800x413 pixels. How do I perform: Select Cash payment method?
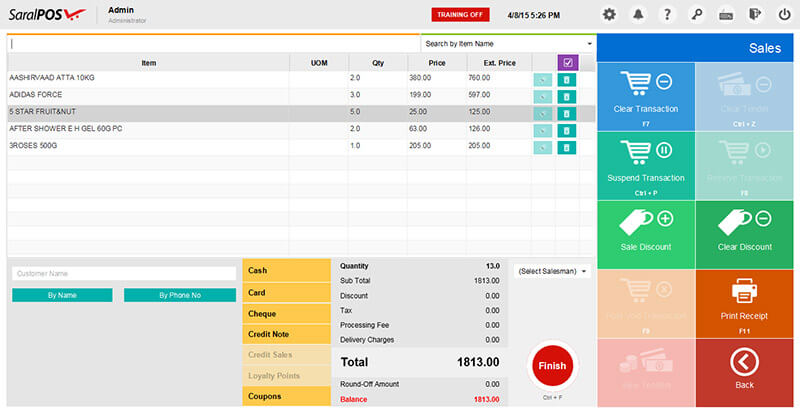286,270
